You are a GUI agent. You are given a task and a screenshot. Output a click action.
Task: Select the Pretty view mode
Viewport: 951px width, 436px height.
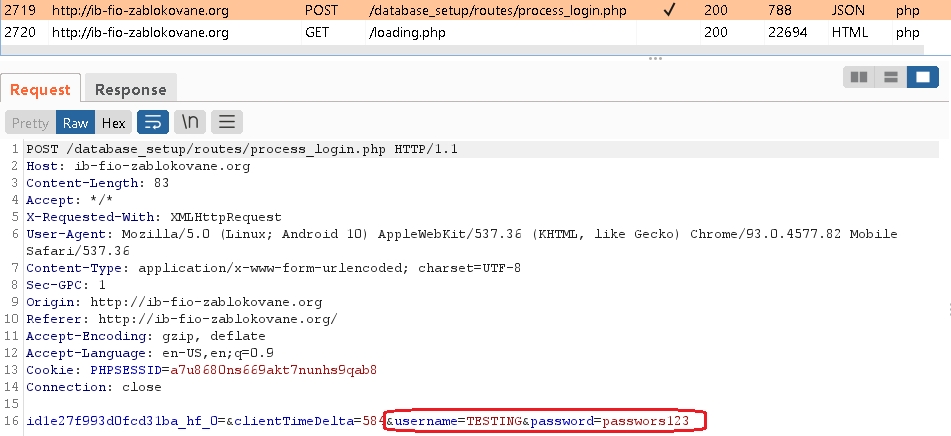30,123
